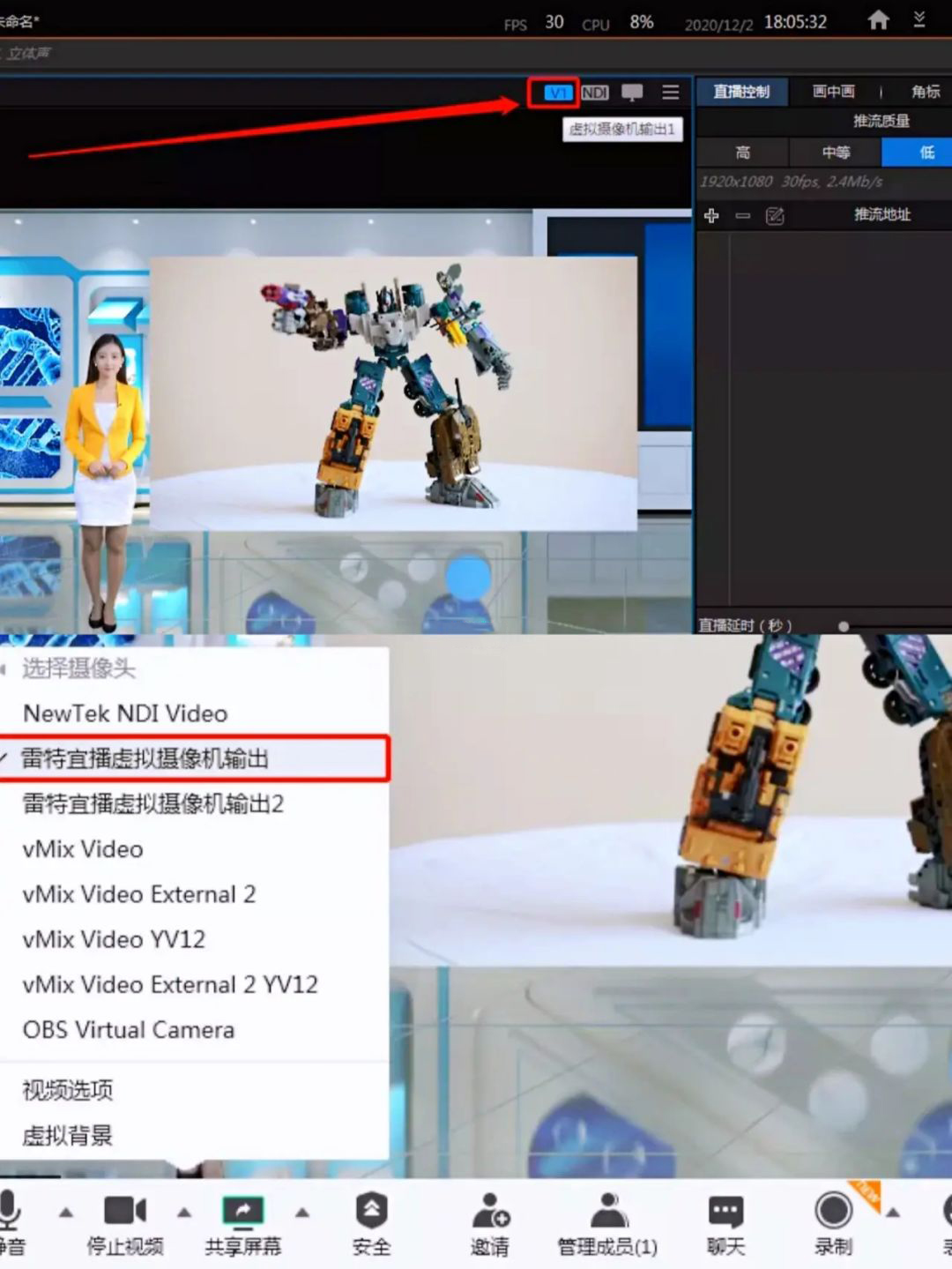Select 高 streaming quality

(743, 153)
